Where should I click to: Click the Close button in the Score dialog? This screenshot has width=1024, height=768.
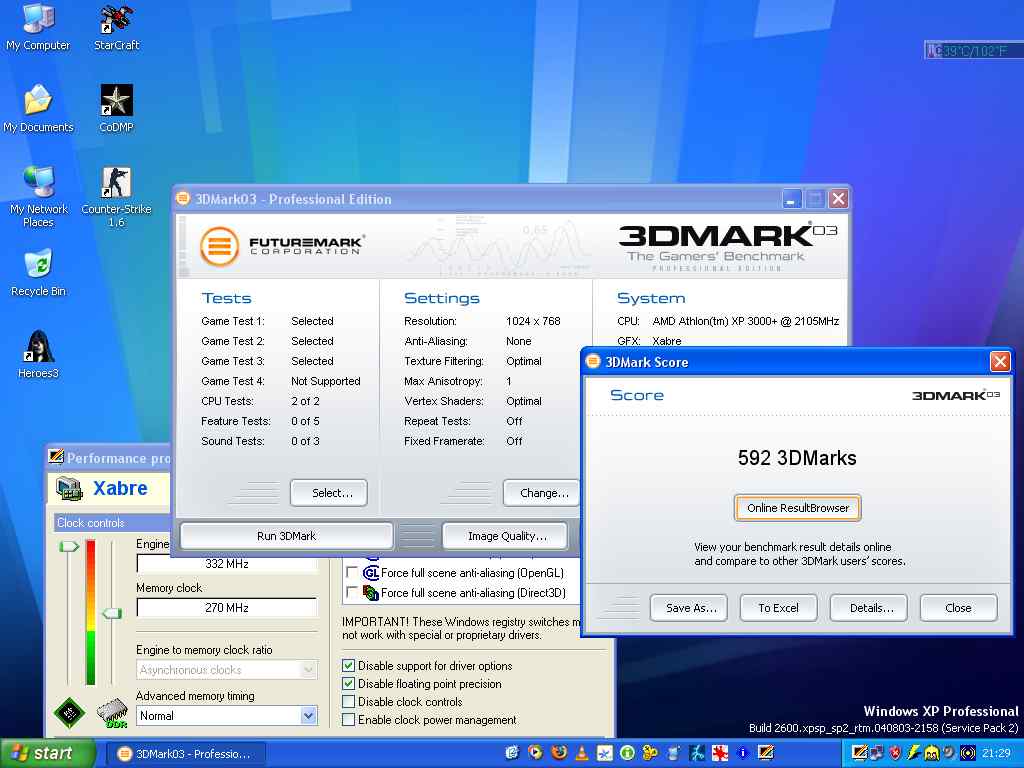pos(959,608)
